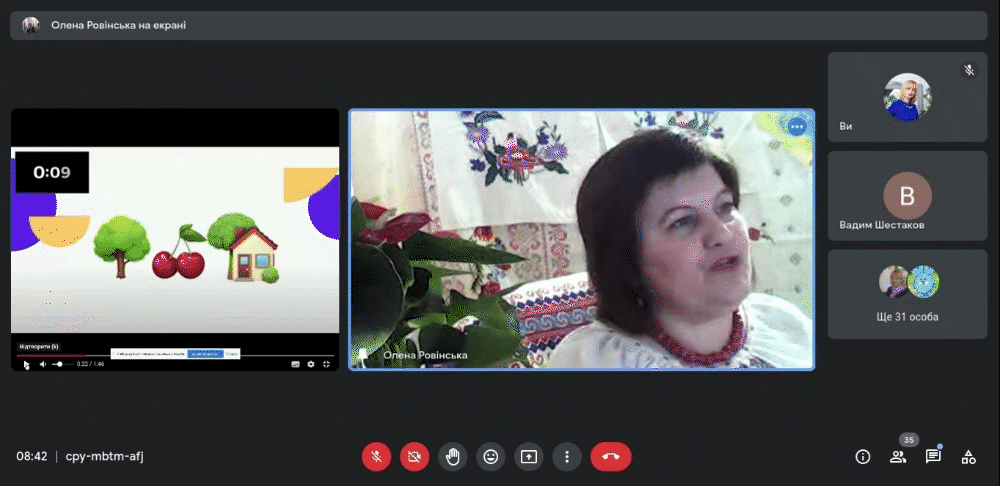
Task: Open options on Олена Ровінська's video tile
Action: coord(797,127)
